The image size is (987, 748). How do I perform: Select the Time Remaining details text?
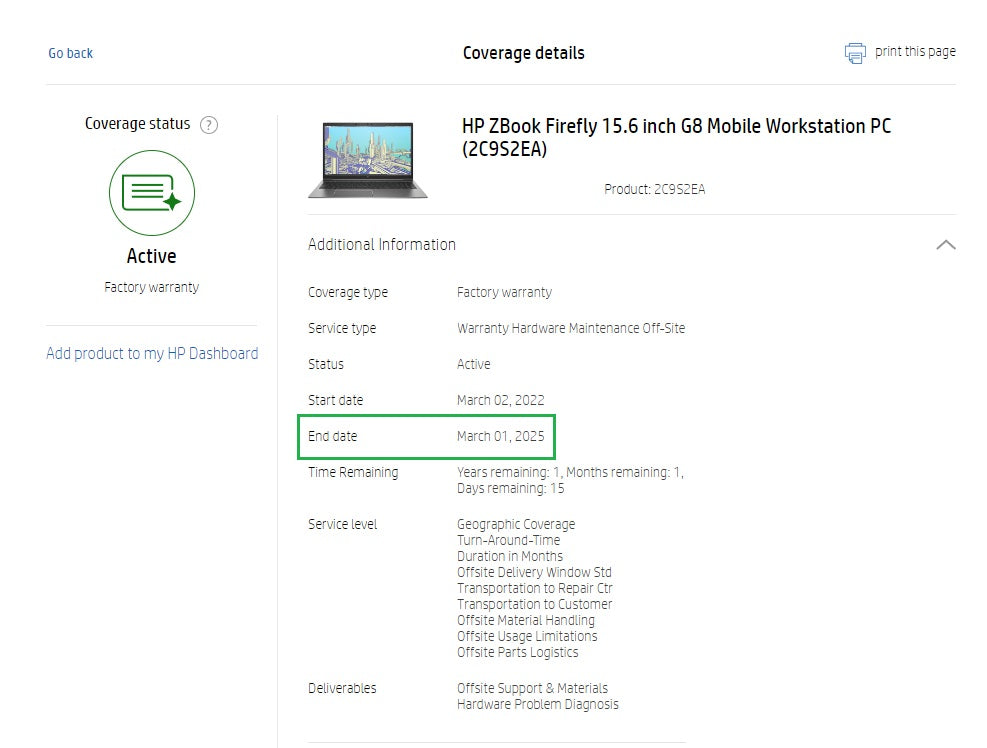click(570, 479)
